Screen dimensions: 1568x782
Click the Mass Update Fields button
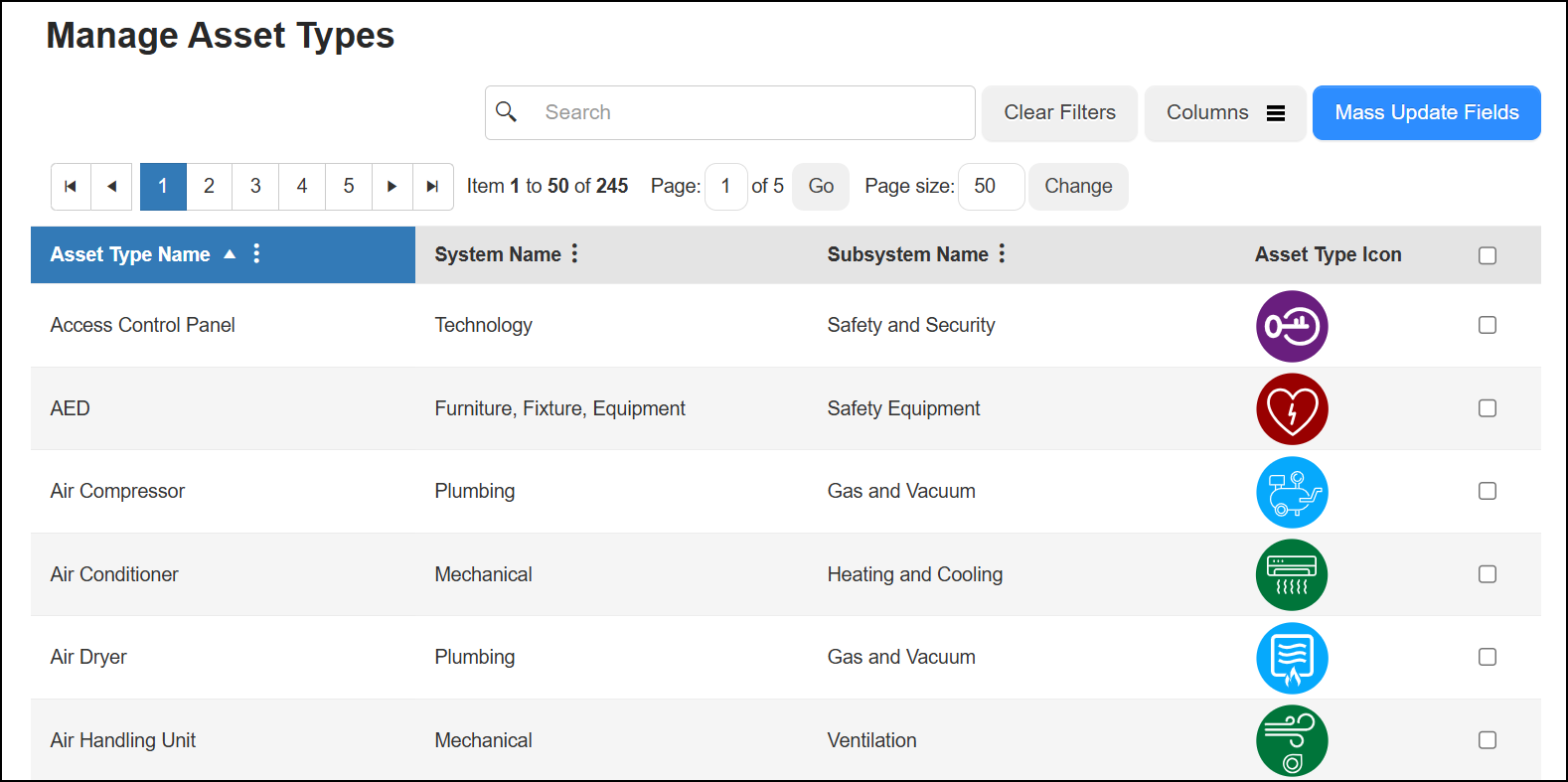(1427, 113)
